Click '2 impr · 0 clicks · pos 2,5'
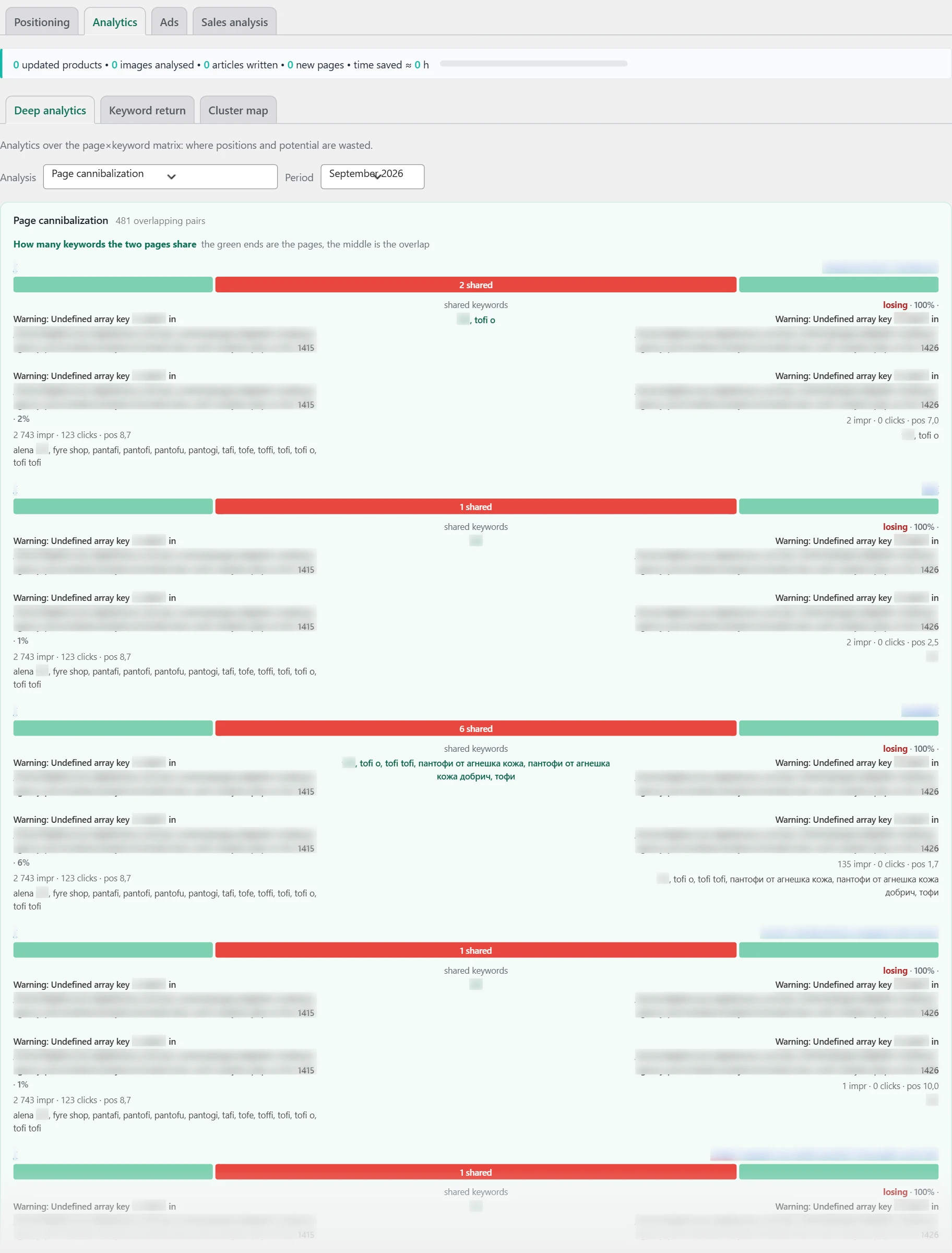 [892, 642]
